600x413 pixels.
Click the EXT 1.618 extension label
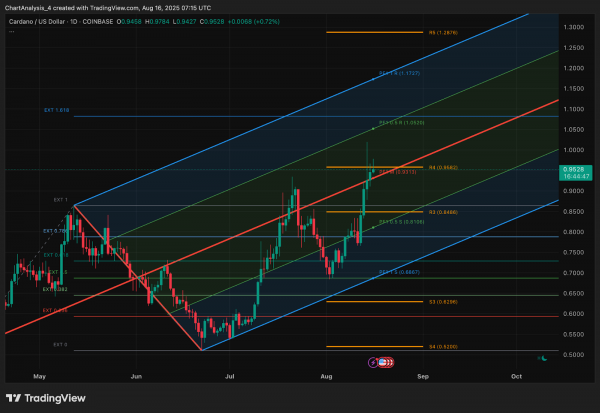click(57, 110)
